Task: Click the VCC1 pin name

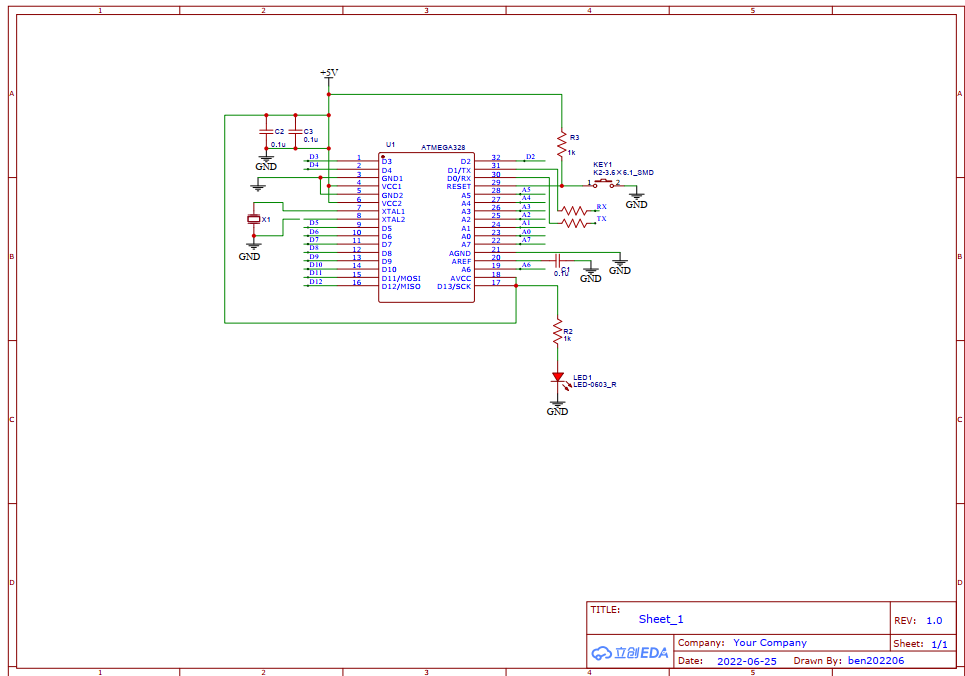Action: pyautogui.click(x=391, y=187)
